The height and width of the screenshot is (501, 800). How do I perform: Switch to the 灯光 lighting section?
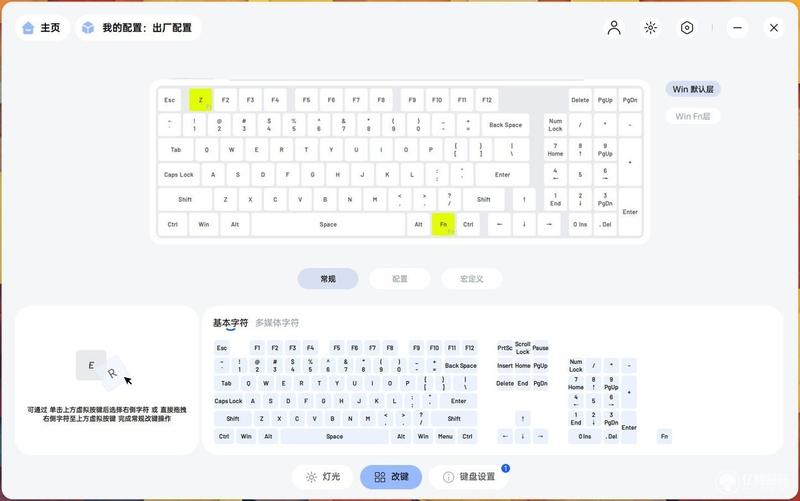(323, 477)
